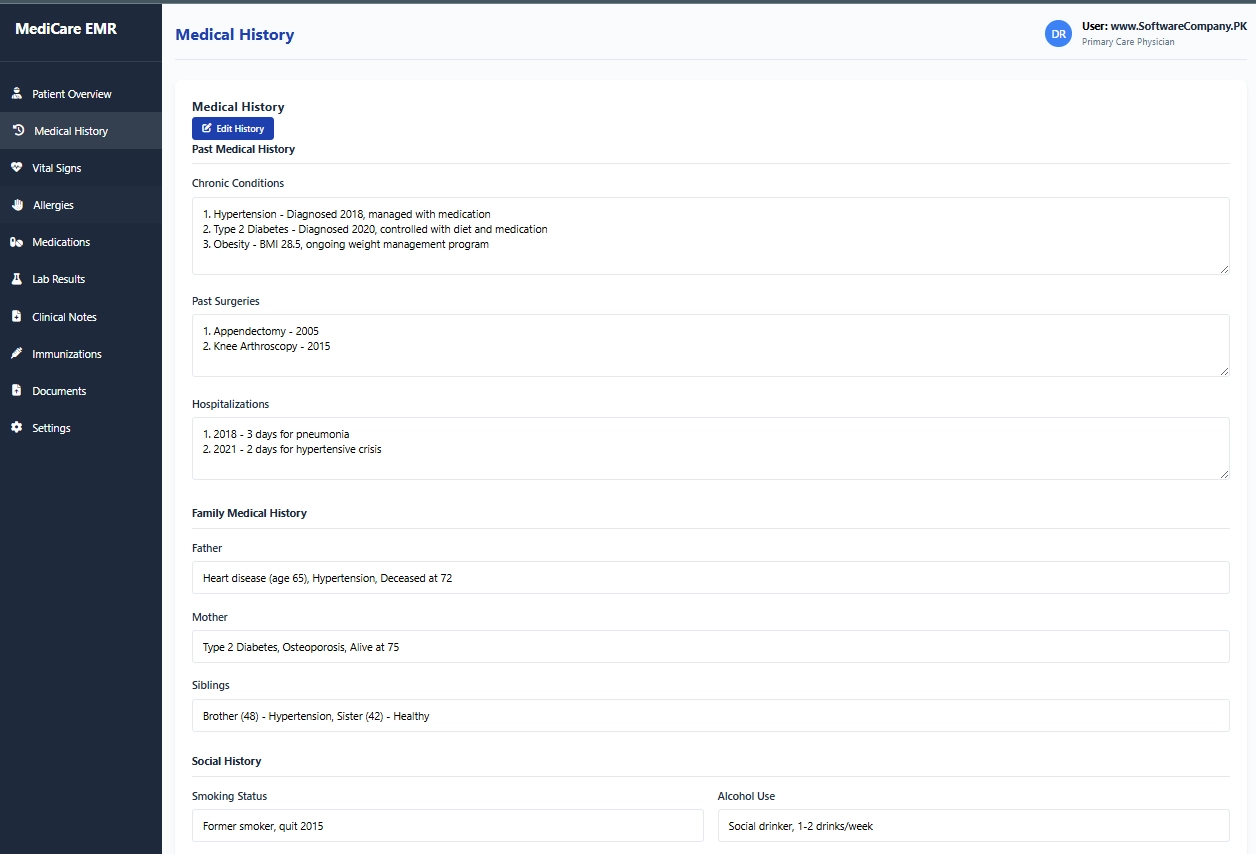Open Vital Signs via the heart icon
Viewport: 1256px width, 854px height.
click(x=17, y=168)
